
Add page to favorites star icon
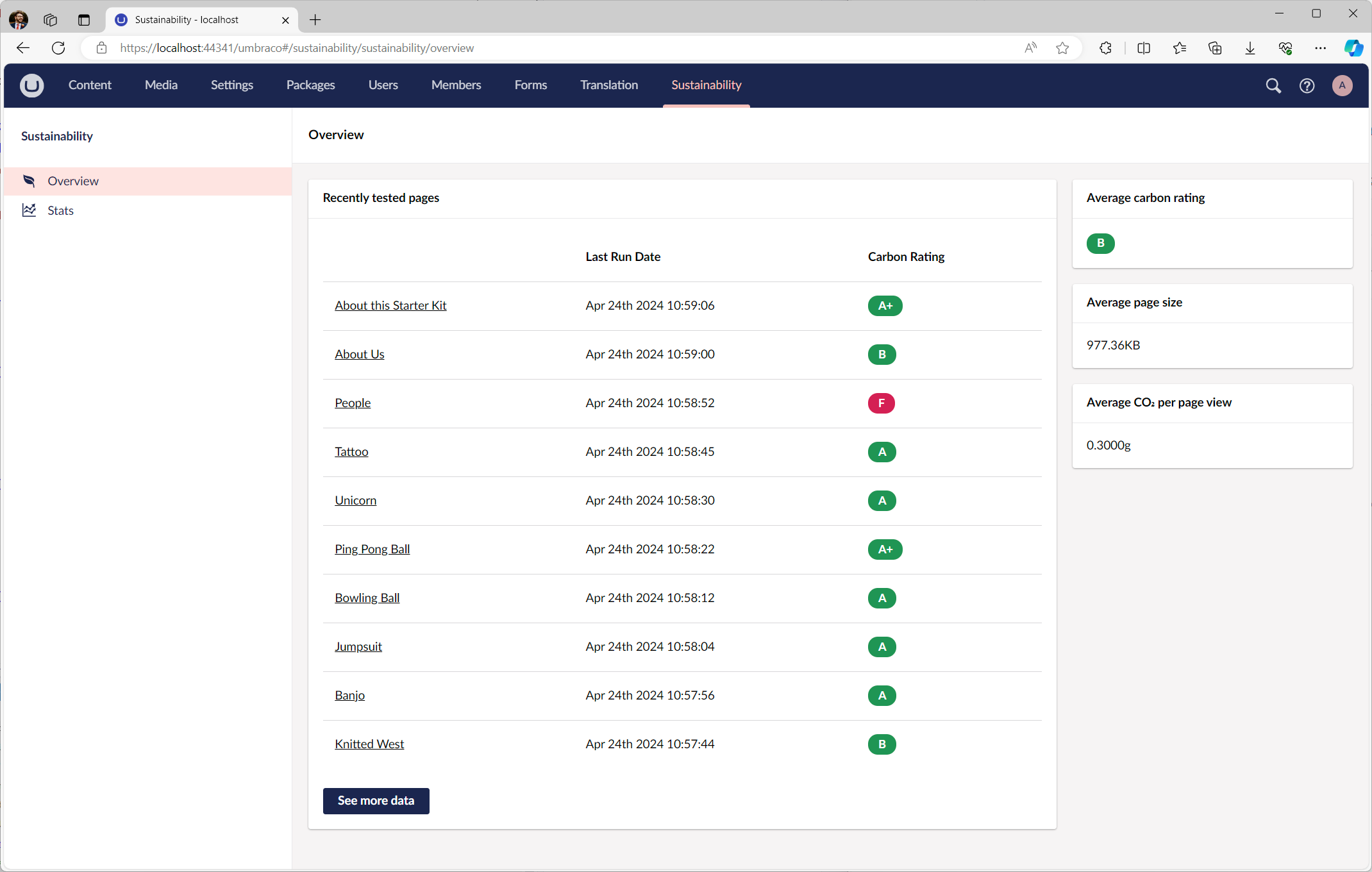tap(1062, 48)
